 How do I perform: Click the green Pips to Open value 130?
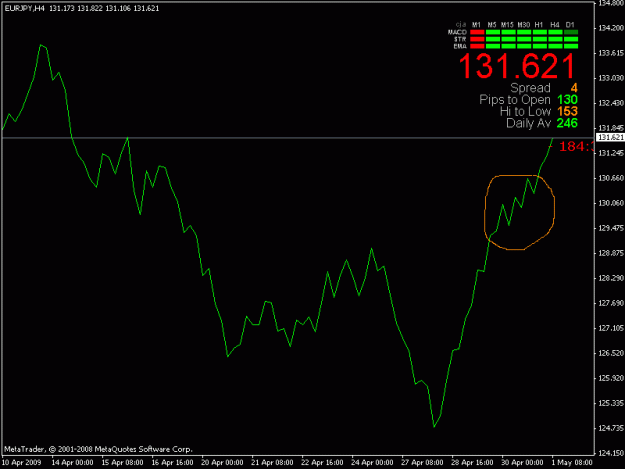coord(567,100)
